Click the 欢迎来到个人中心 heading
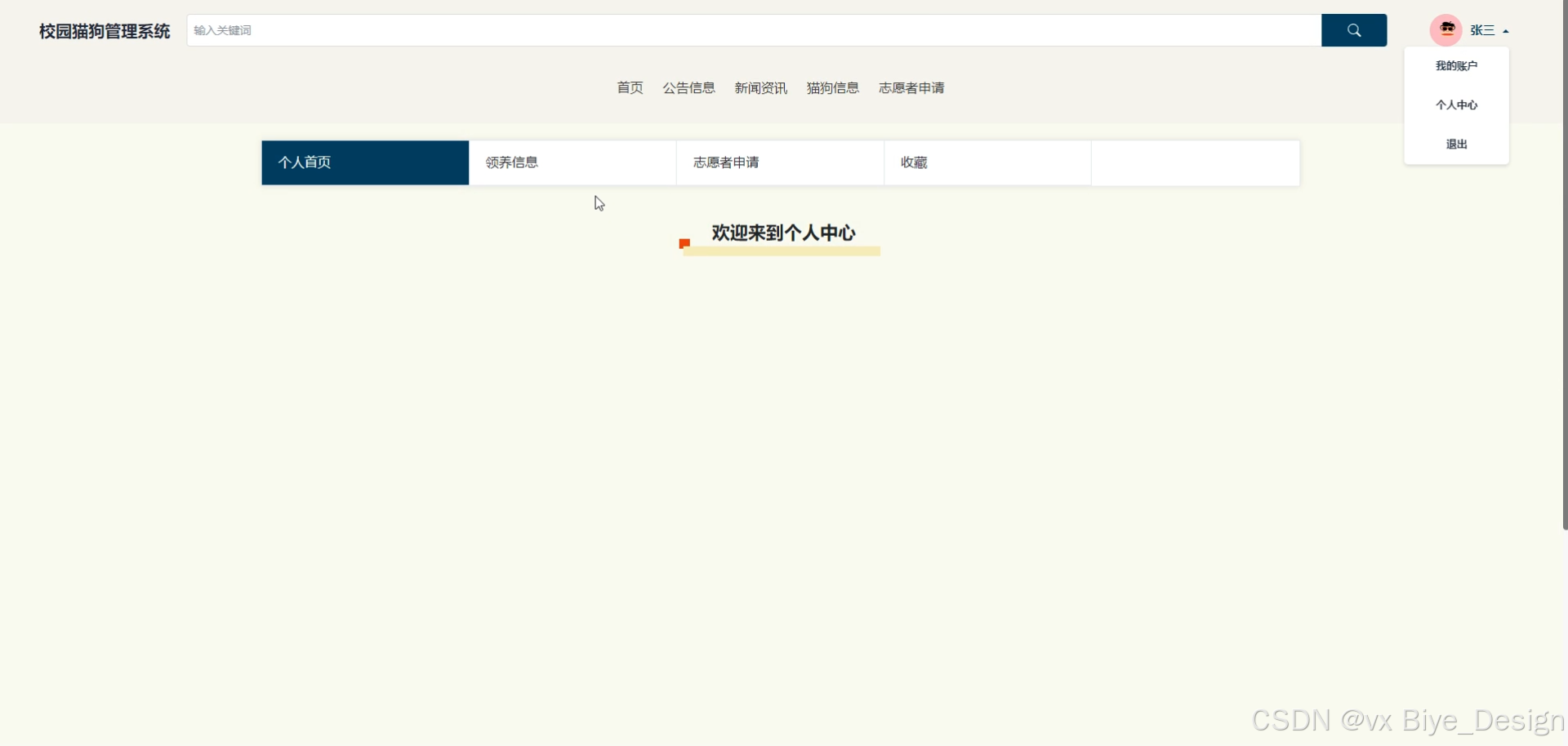This screenshot has height=746, width=1568. 783,233
